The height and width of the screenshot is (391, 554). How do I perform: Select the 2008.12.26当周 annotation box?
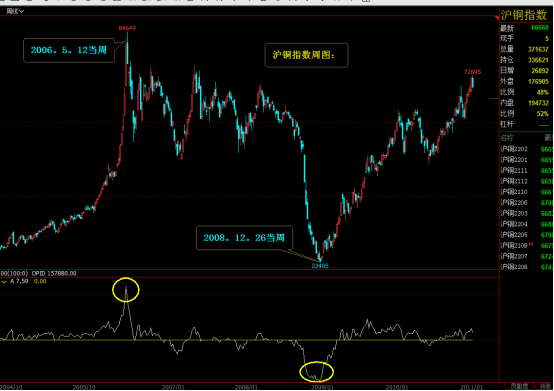click(x=244, y=238)
